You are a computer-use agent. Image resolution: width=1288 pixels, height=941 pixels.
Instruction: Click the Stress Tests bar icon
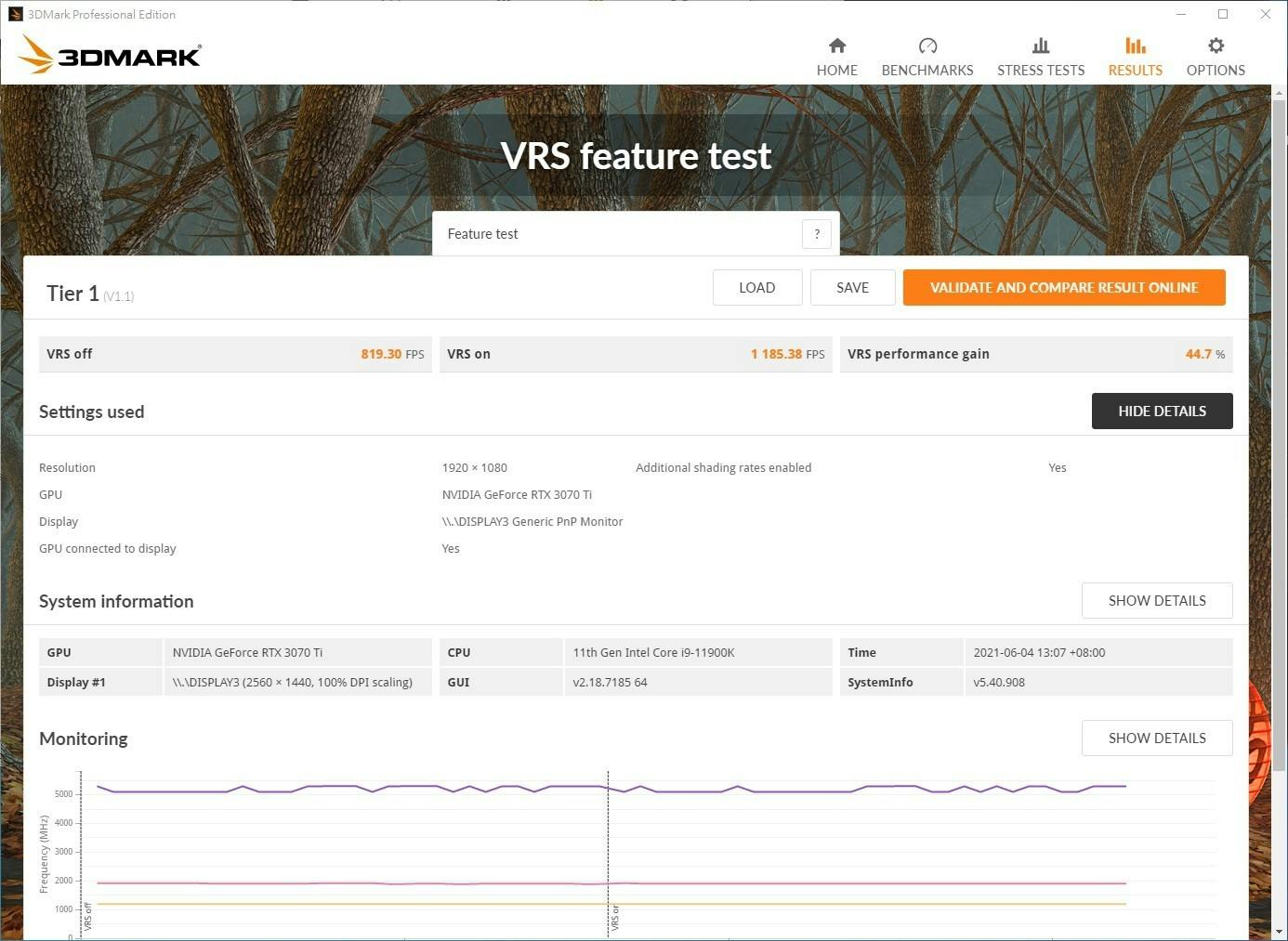(x=1041, y=46)
